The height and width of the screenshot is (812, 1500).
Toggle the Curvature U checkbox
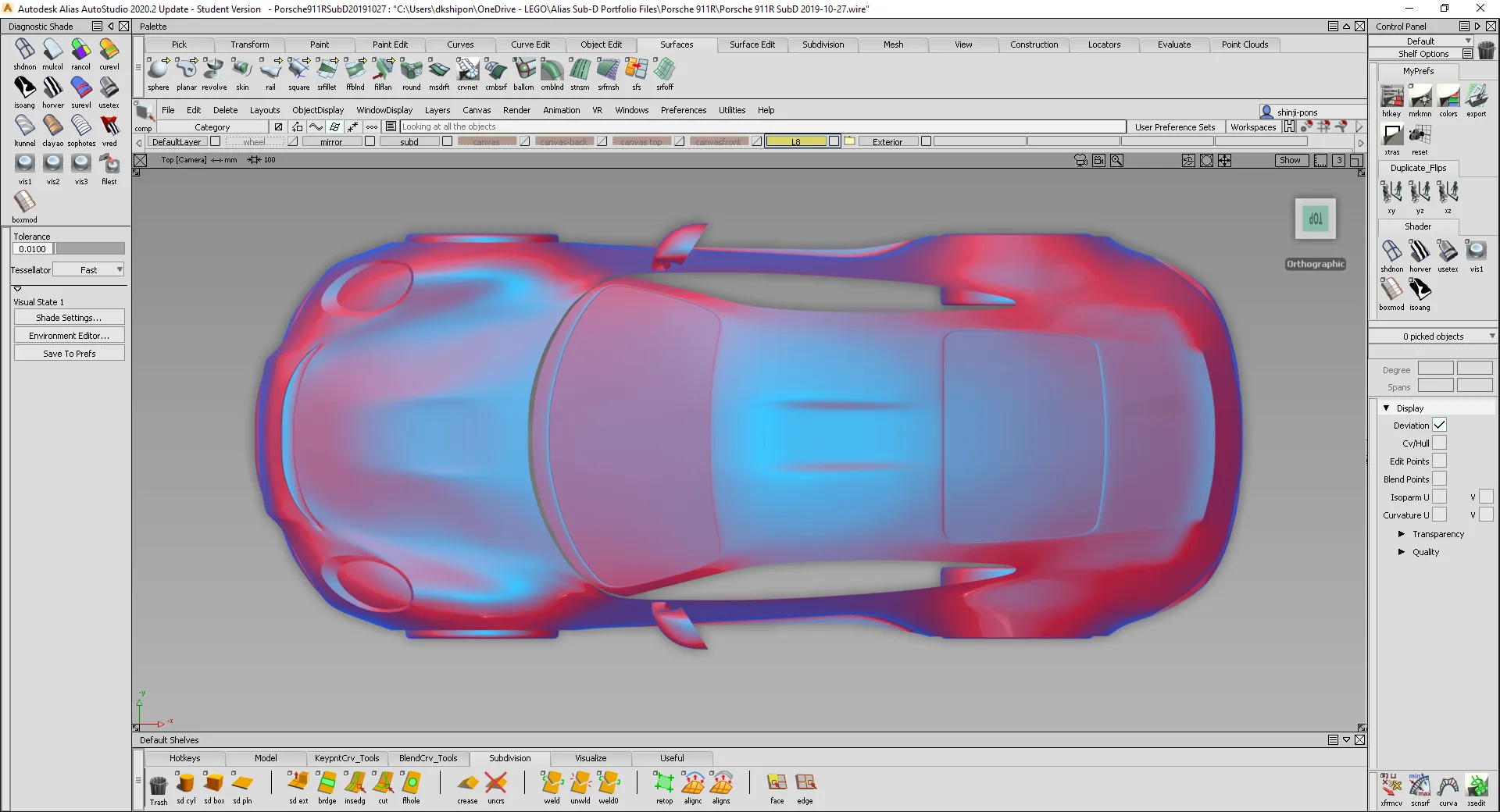(x=1439, y=515)
